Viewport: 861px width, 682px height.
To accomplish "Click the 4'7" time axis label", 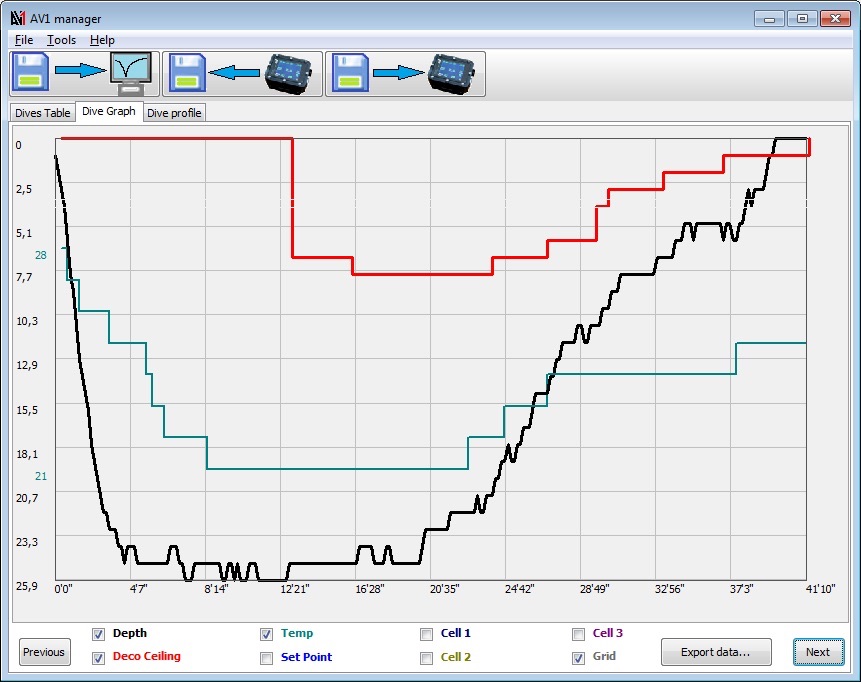I will tap(138, 589).
